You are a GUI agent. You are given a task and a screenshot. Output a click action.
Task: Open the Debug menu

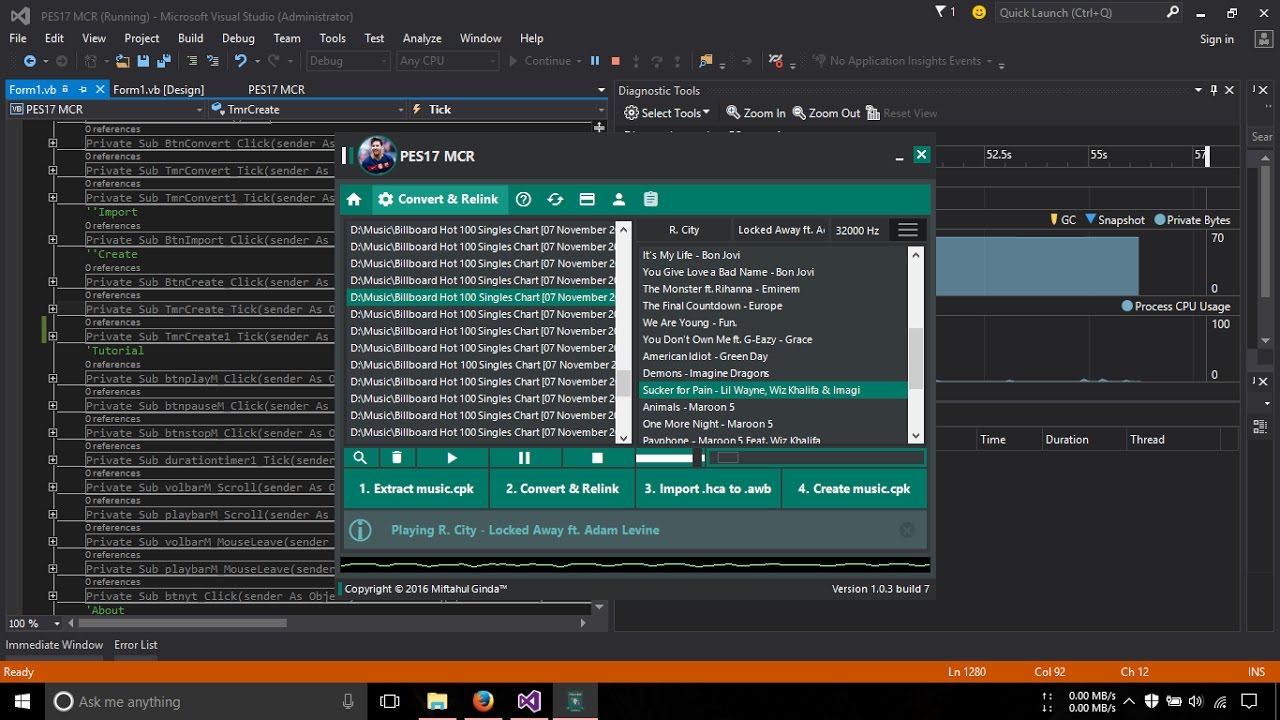(x=238, y=38)
